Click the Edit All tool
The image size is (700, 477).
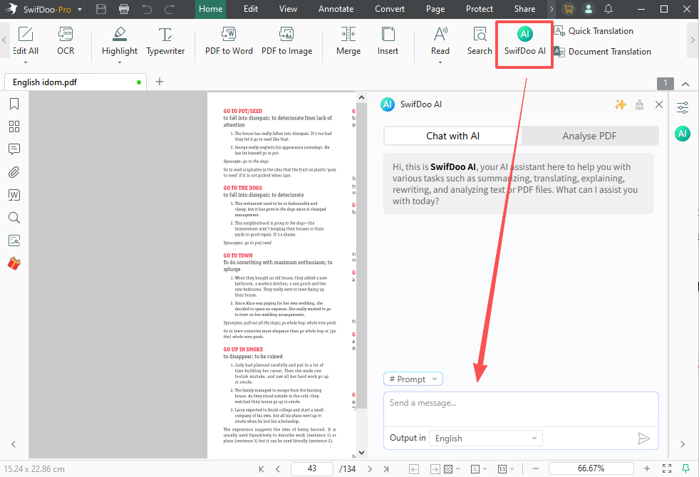pos(25,42)
